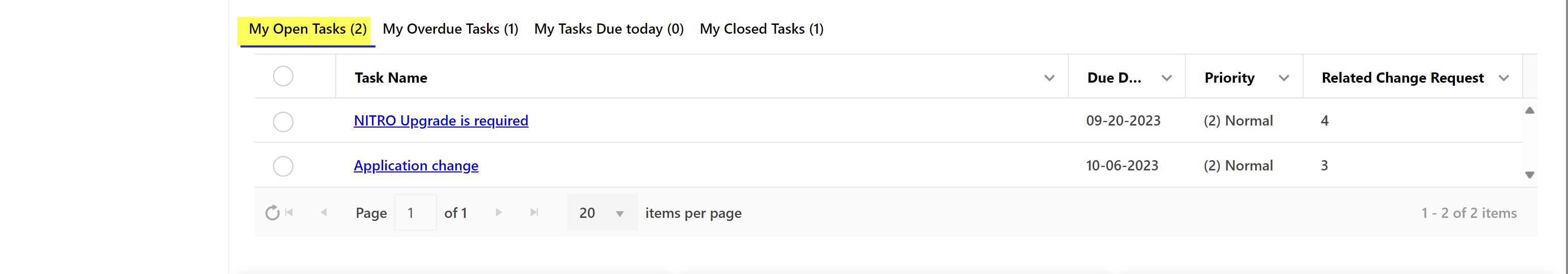Switch to My Overdue Tasks tab

coord(450,29)
